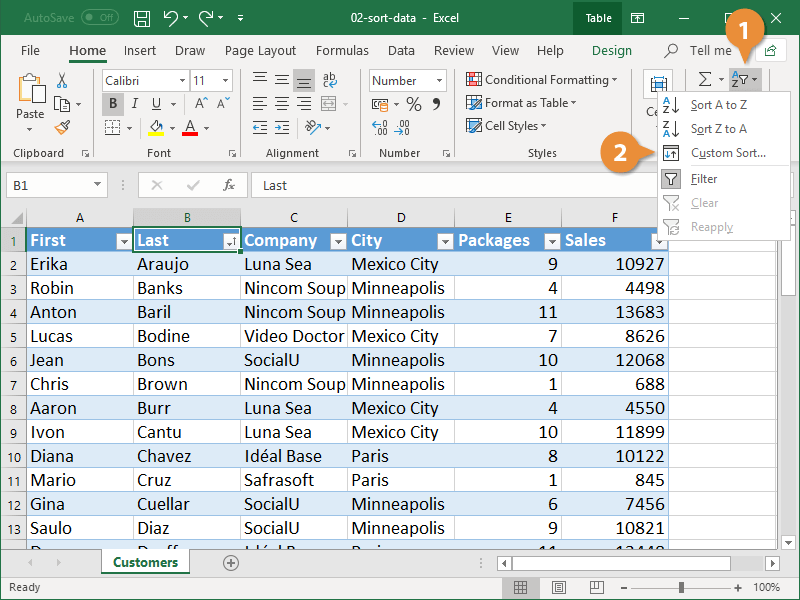The width and height of the screenshot is (800, 600).
Task: Save the workbook
Action: coord(141,17)
